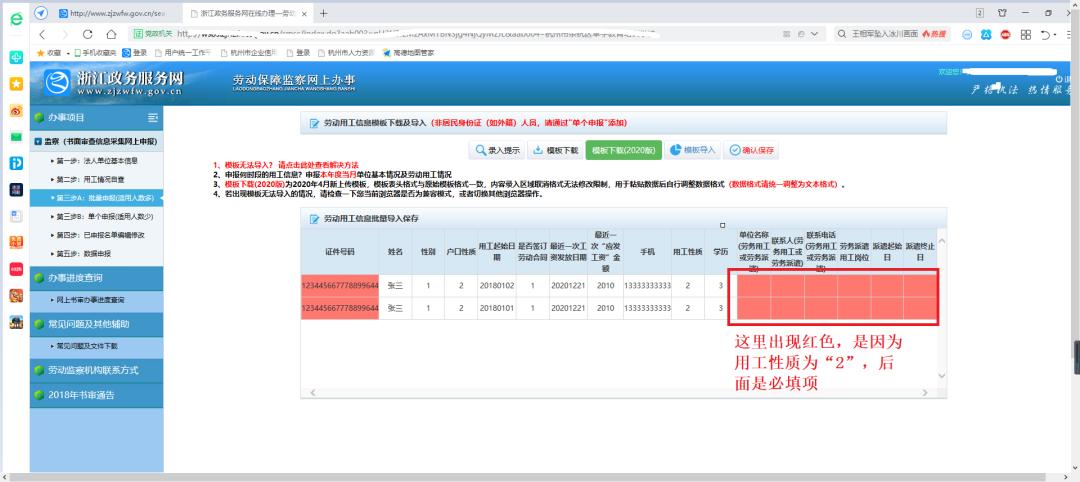This screenshot has width=1080, height=482.
Task: Click the 用工性质 column header
Action: click(687, 252)
